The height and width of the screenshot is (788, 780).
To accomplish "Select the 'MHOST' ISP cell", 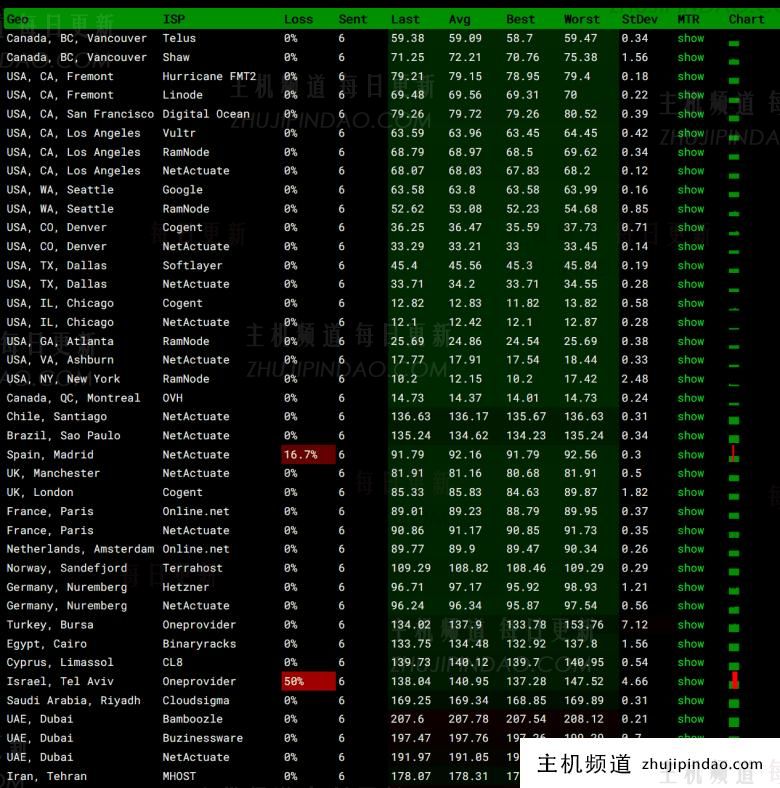I will 179,777.
